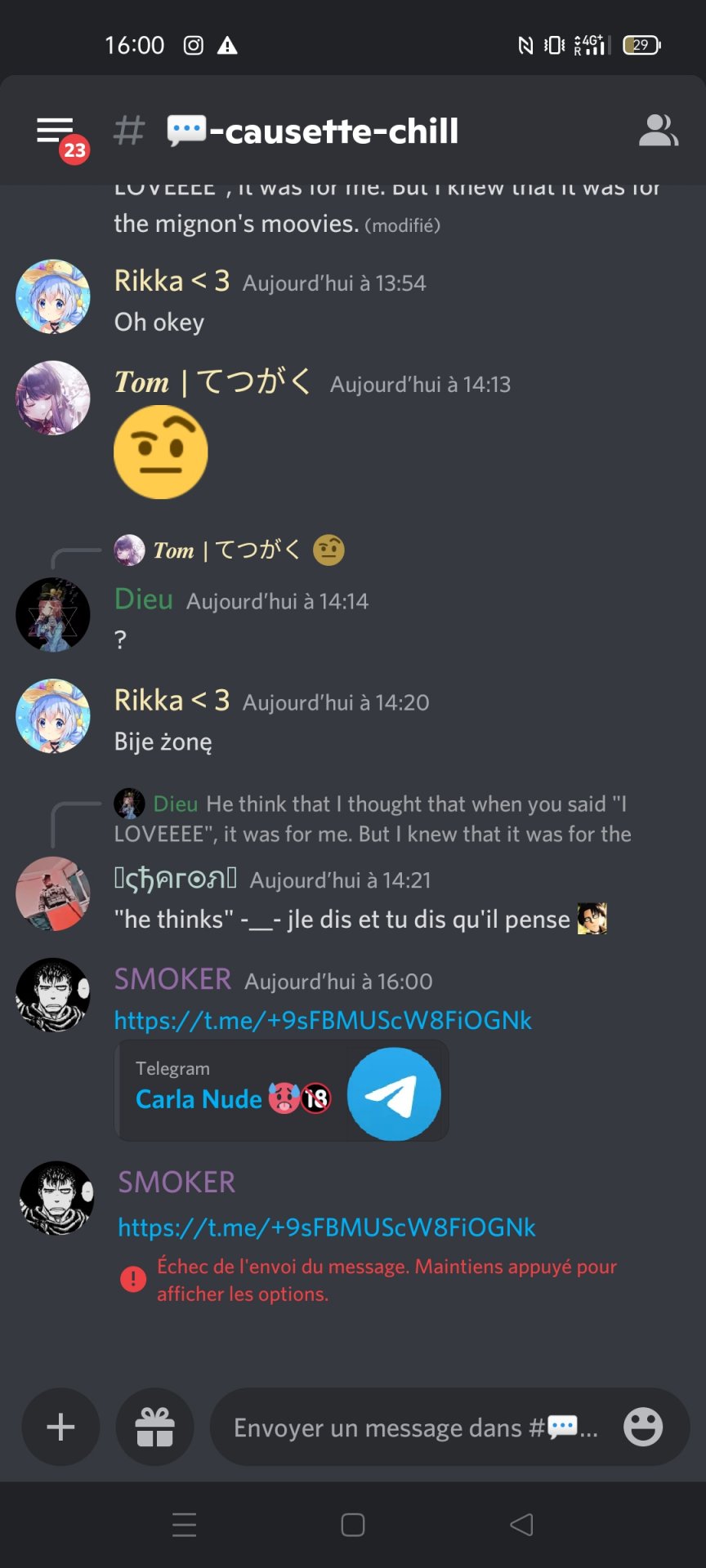This screenshot has height=1568, width=706.
Task: Open the gift Nitro button
Action: [x=154, y=1427]
